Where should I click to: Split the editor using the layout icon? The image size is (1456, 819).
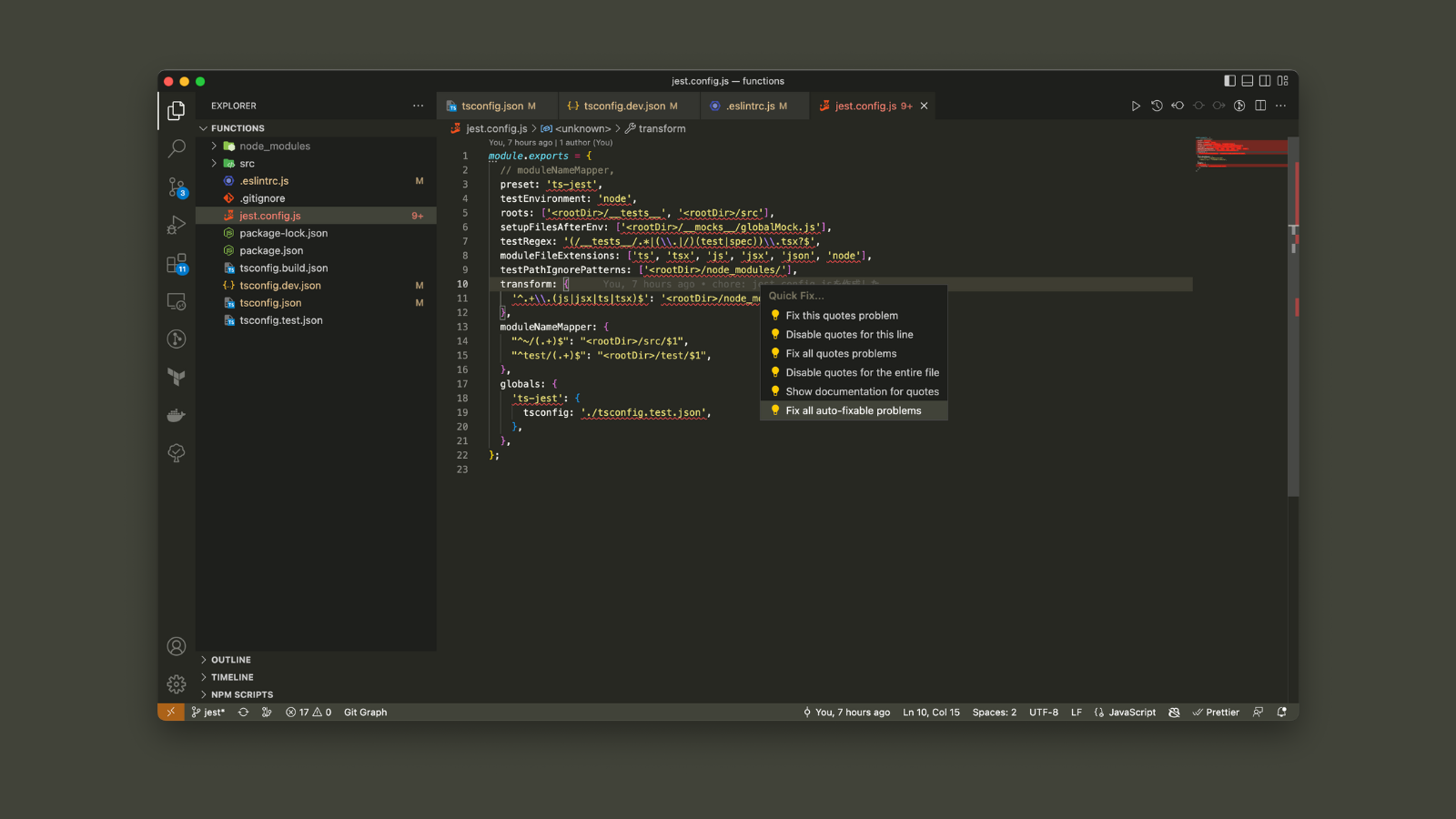1260,106
